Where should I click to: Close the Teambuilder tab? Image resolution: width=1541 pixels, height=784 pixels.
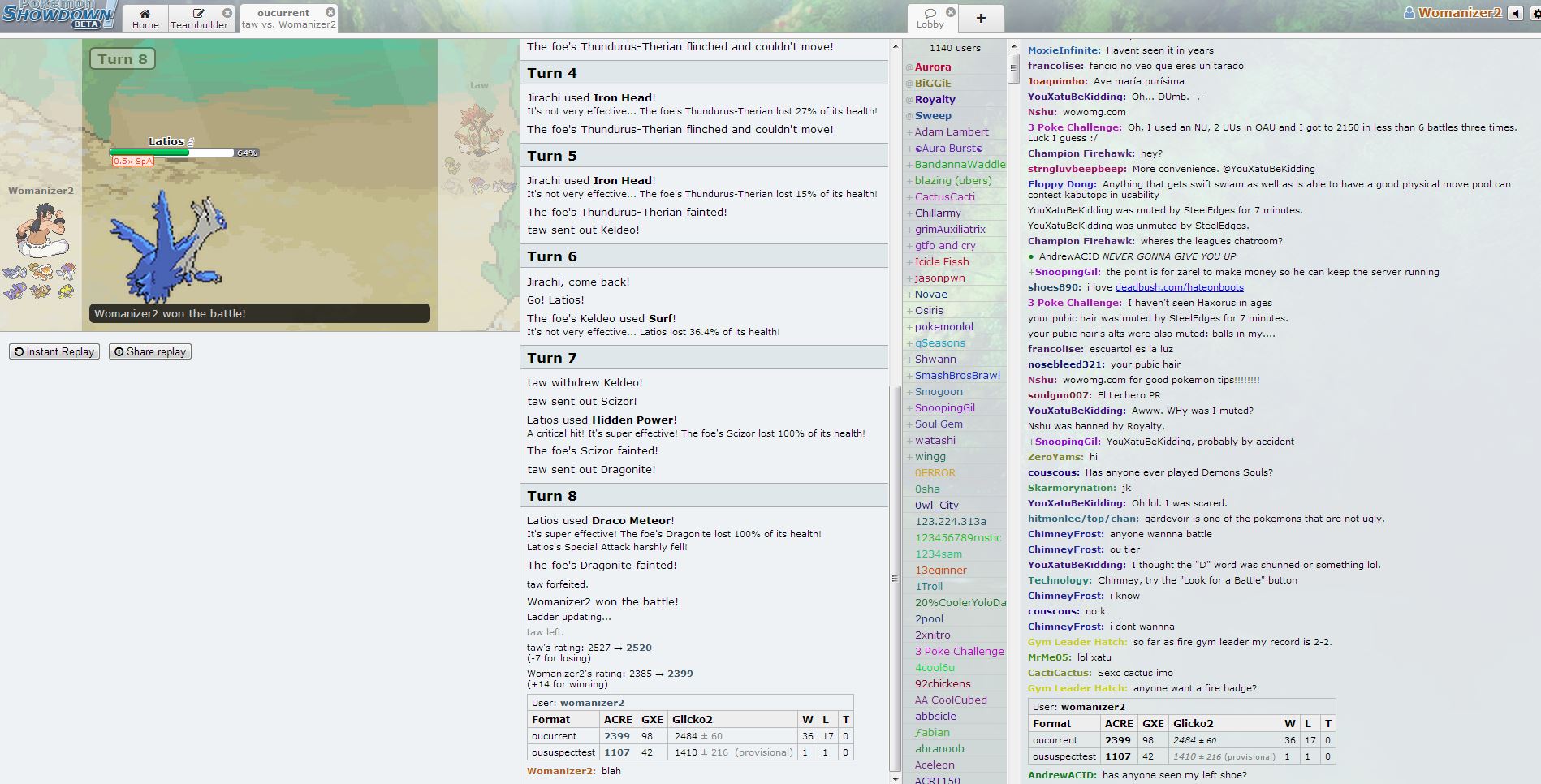point(227,13)
